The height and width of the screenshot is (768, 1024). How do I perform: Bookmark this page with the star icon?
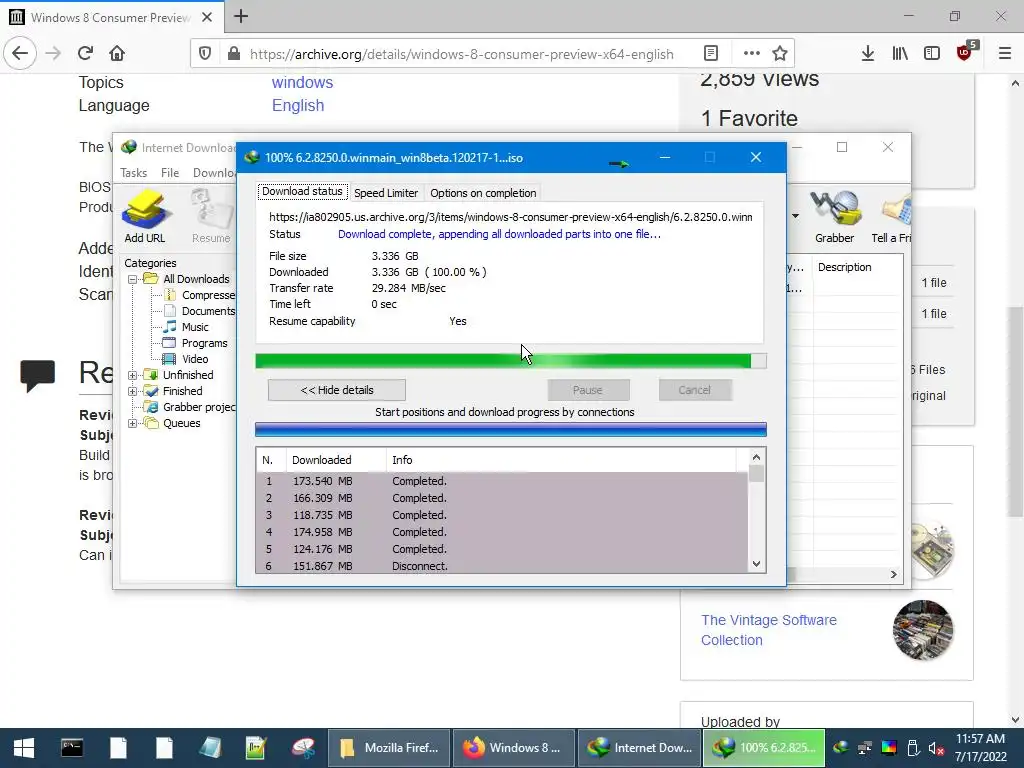[x=780, y=54]
